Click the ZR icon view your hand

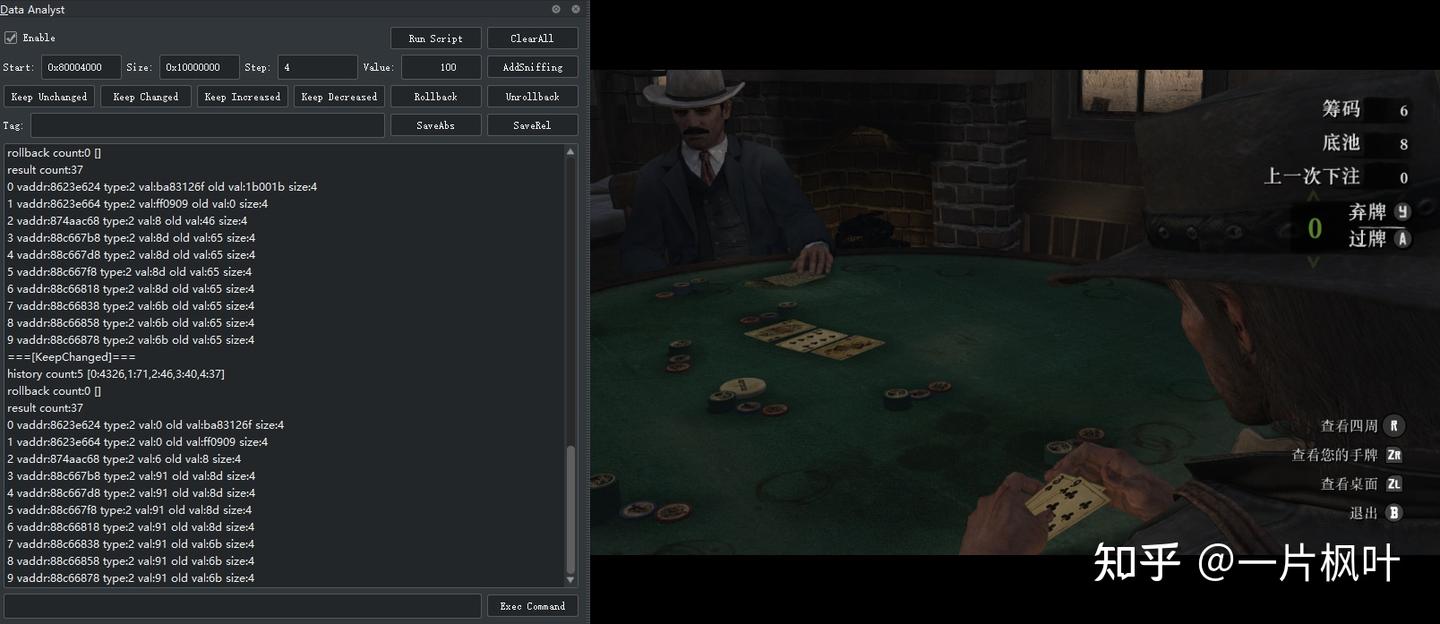[x=1394, y=455]
